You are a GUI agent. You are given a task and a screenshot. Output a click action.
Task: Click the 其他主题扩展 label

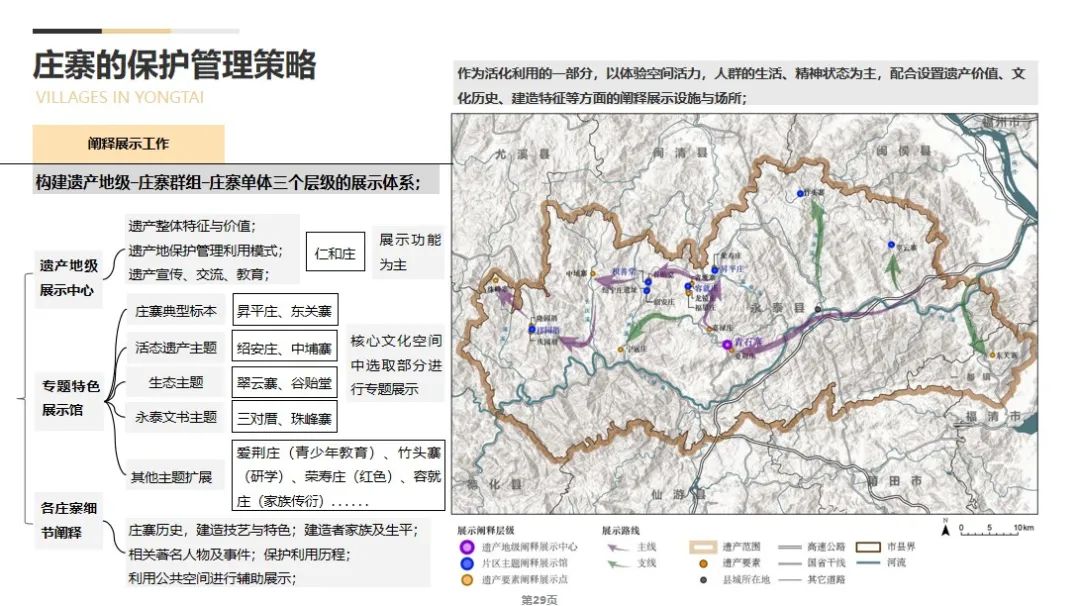[172, 477]
